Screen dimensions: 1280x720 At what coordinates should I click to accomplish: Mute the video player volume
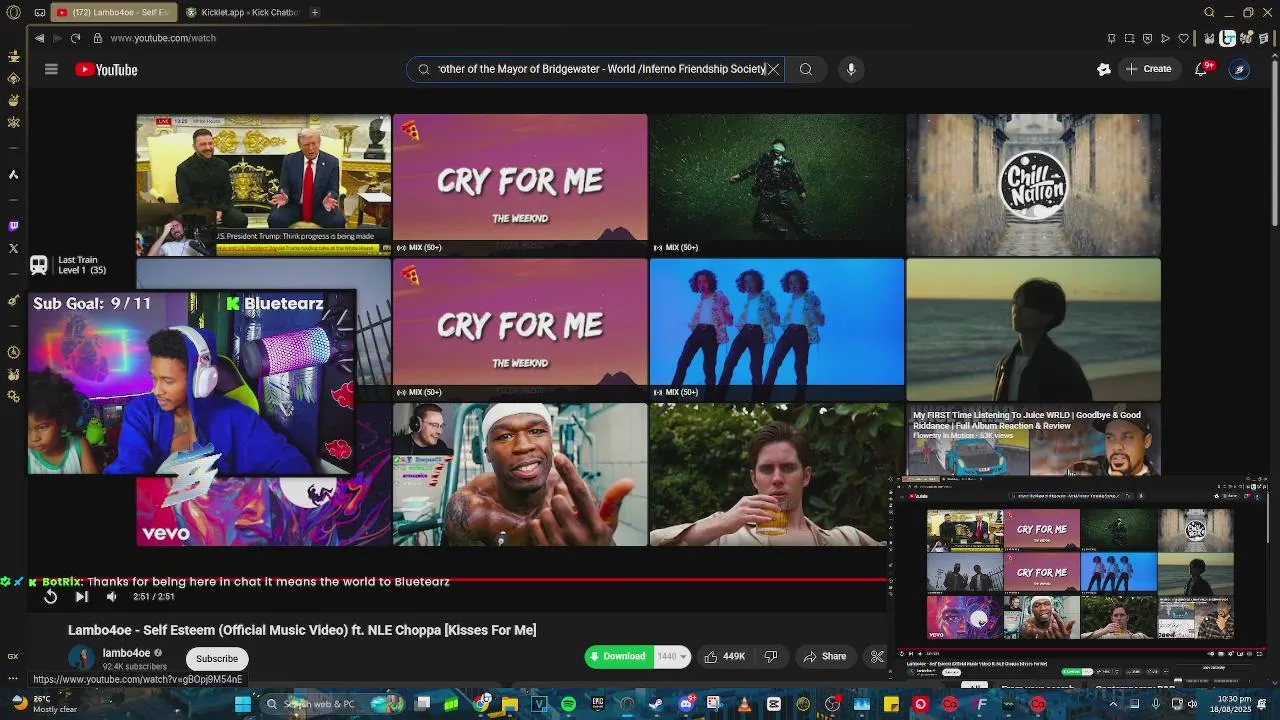click(x=112, y=597)
